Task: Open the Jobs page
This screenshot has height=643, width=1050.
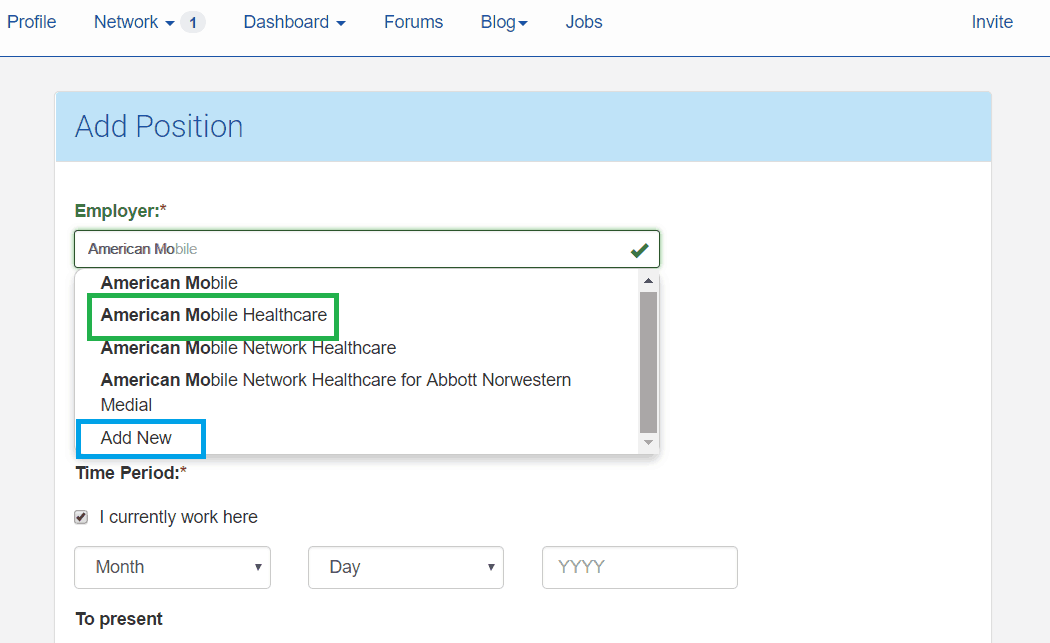Action: point(584,22)
